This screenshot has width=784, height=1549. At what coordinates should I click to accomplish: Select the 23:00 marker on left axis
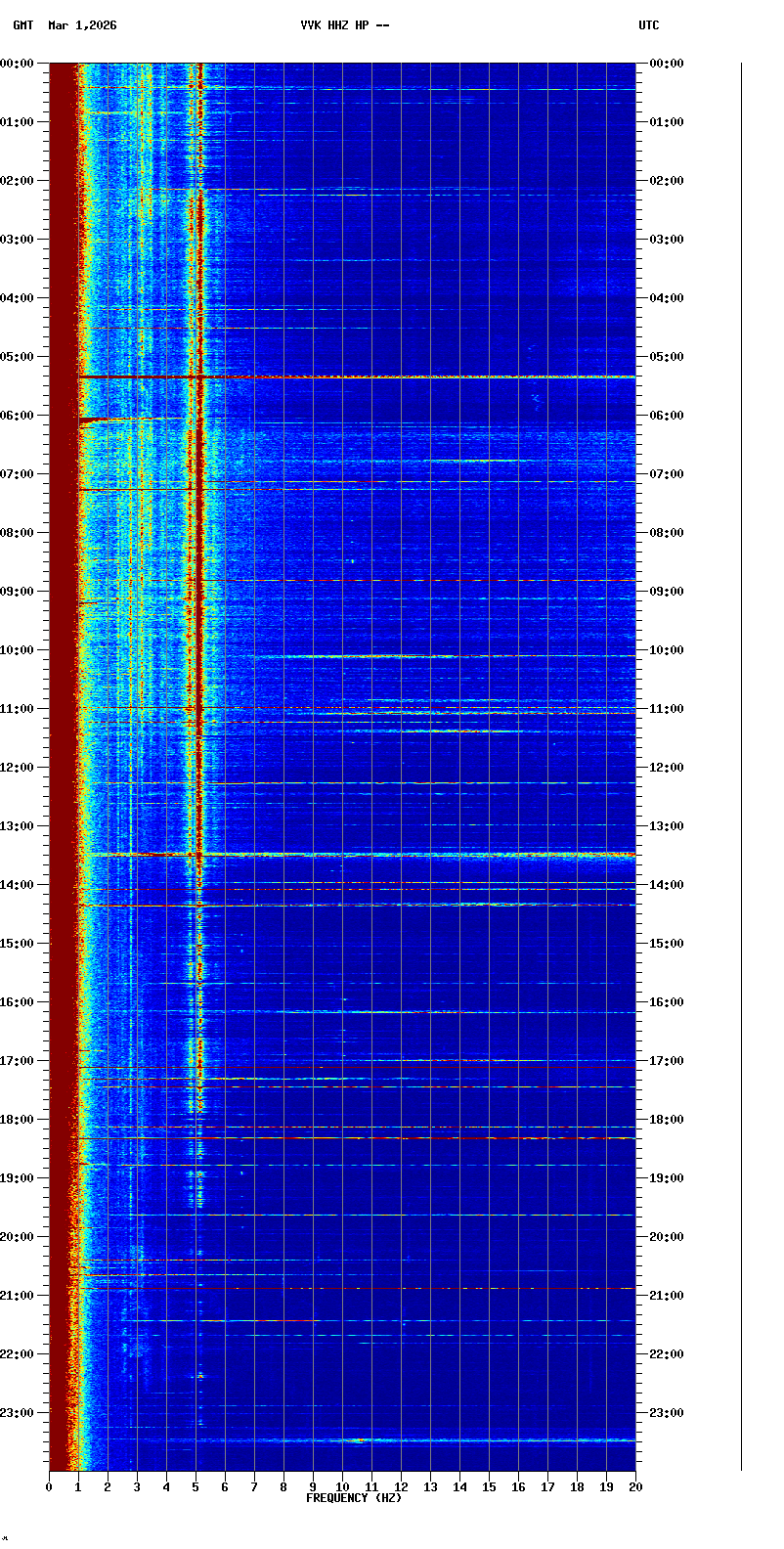tap(18, 1413)
